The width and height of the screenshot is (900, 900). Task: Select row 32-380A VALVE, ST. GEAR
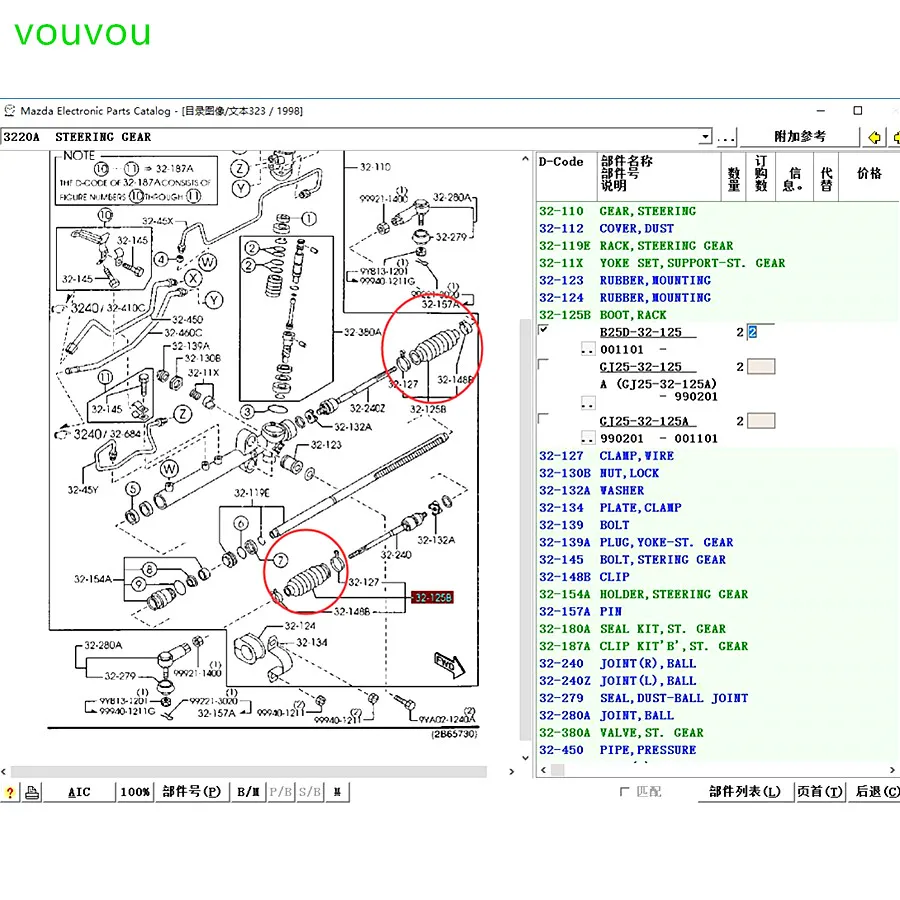pyautogui.click(x=717, y=732)
